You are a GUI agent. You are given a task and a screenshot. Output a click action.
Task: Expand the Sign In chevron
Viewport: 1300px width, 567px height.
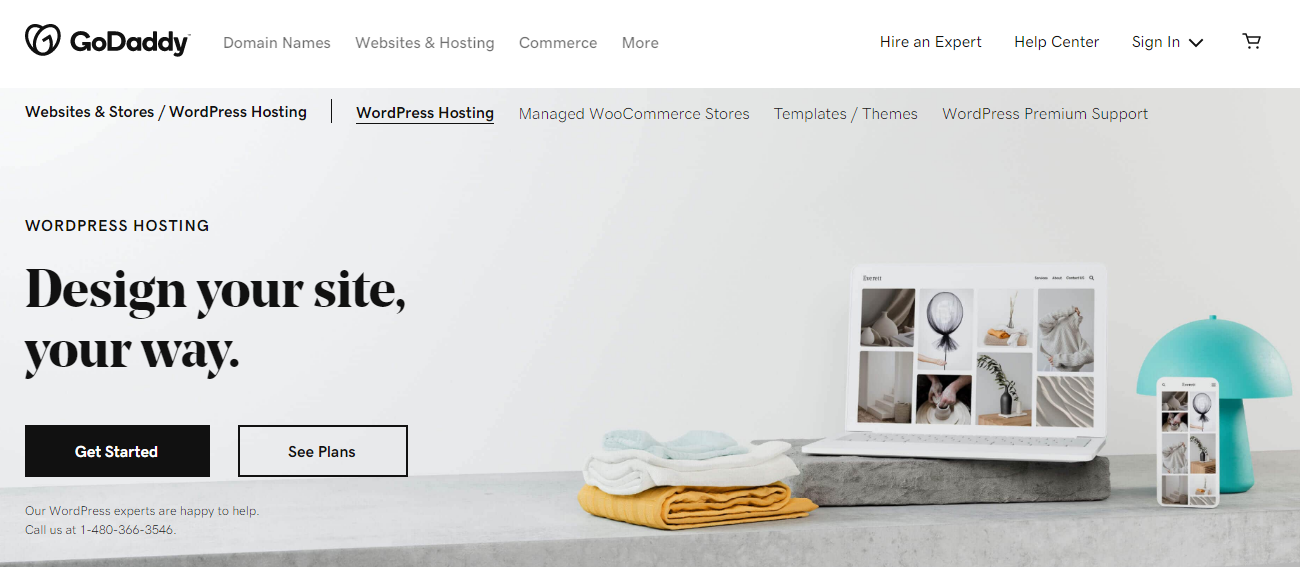click(1196, 43)
